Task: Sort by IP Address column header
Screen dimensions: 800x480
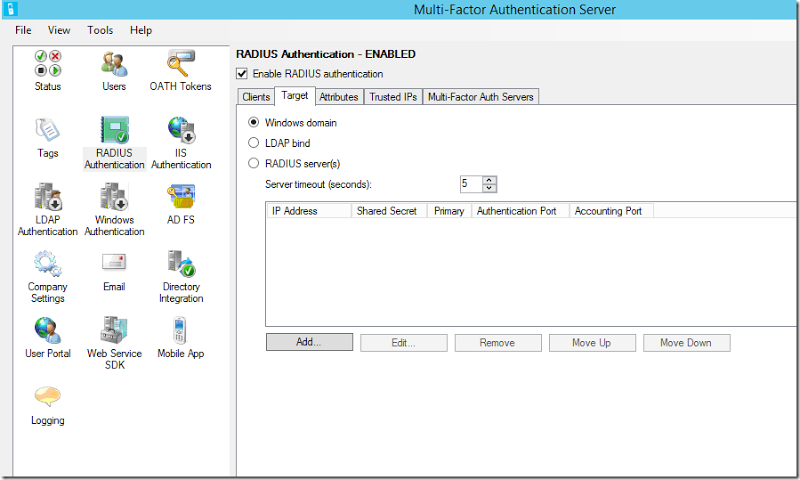Action: (309, 211)
